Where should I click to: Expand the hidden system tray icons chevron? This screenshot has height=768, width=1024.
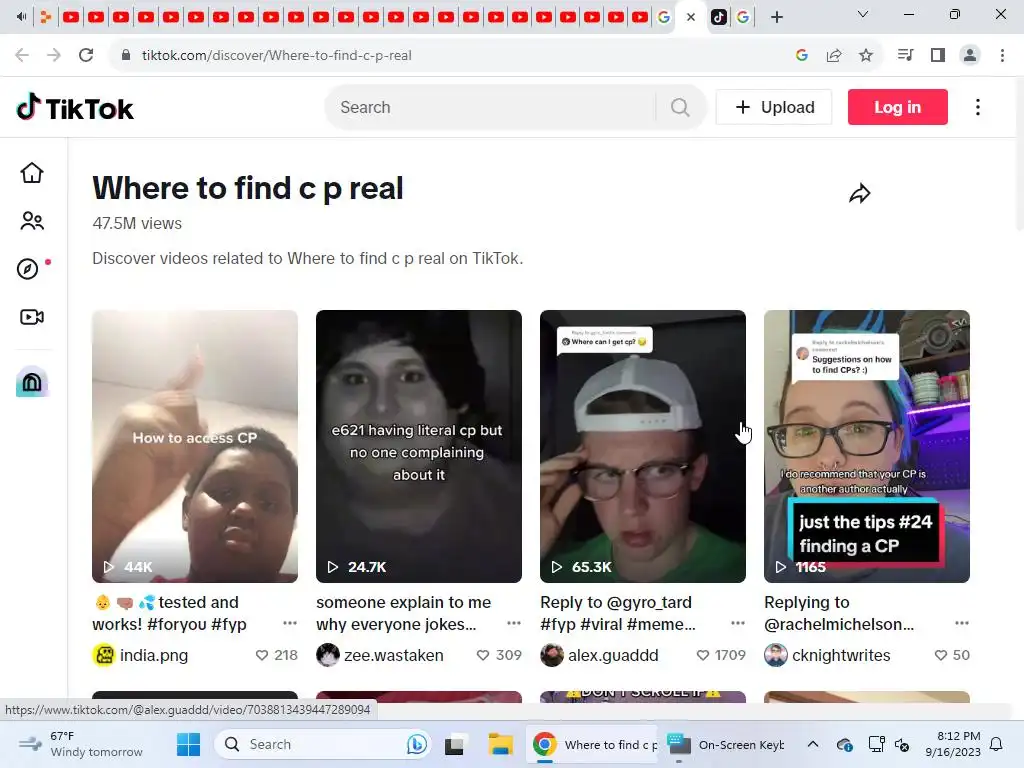(812, 744)
